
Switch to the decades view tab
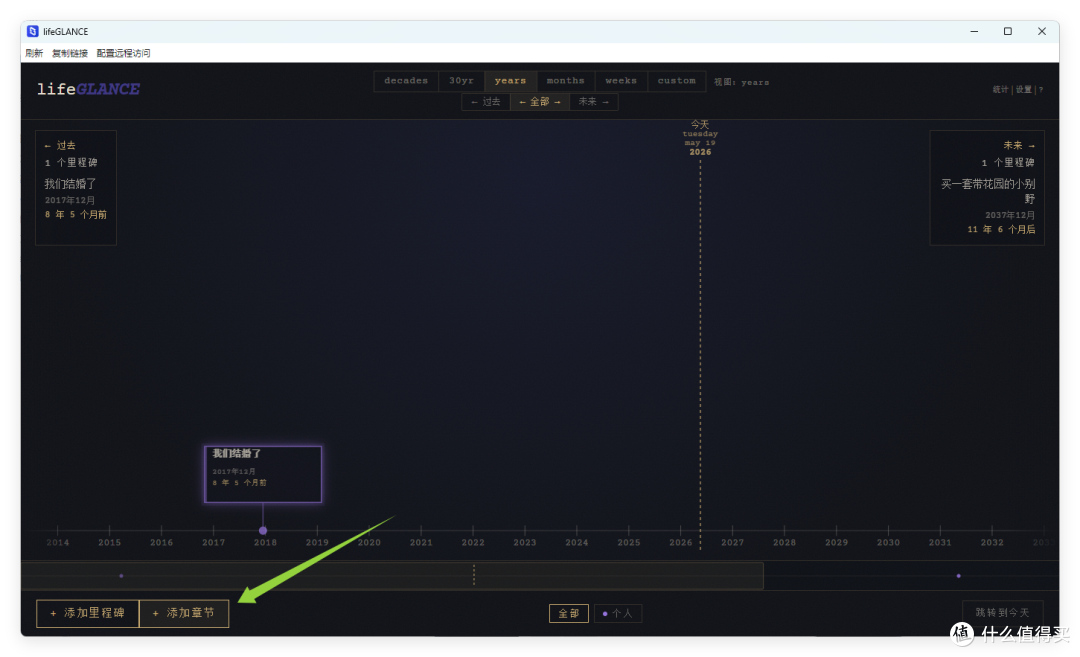coord(406,81)
